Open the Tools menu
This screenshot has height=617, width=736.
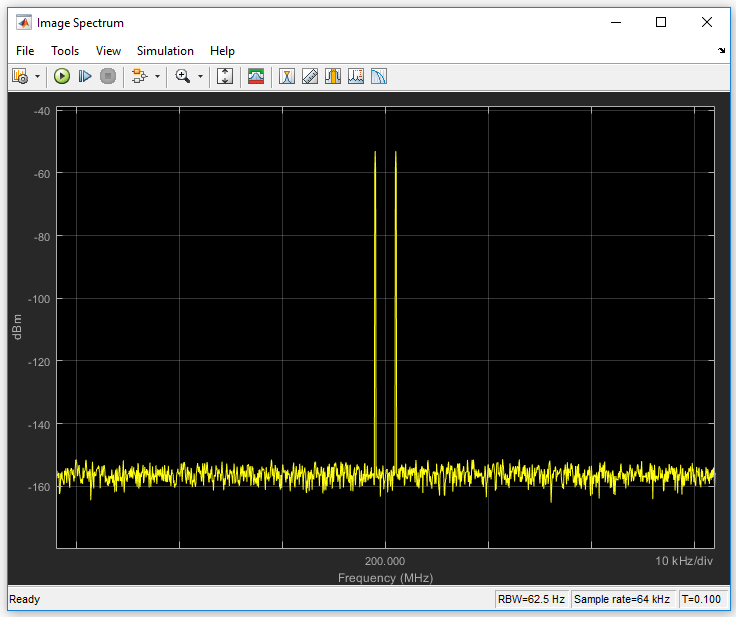(x=65, y=51)
